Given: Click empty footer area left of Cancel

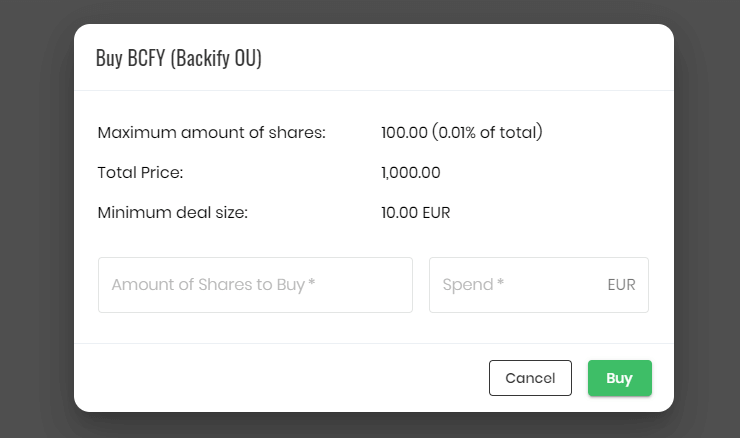Looking at the screenshot, I should click(x=281, y=378).
